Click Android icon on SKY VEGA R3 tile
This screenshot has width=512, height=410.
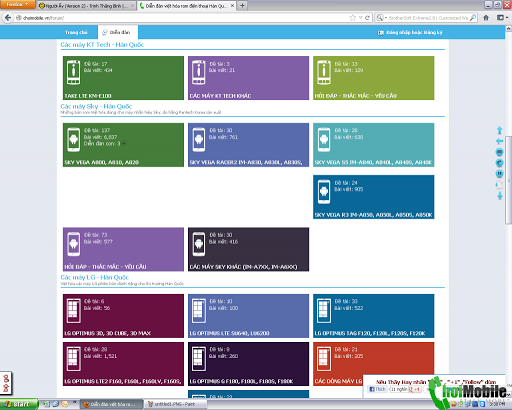(324, 191)
